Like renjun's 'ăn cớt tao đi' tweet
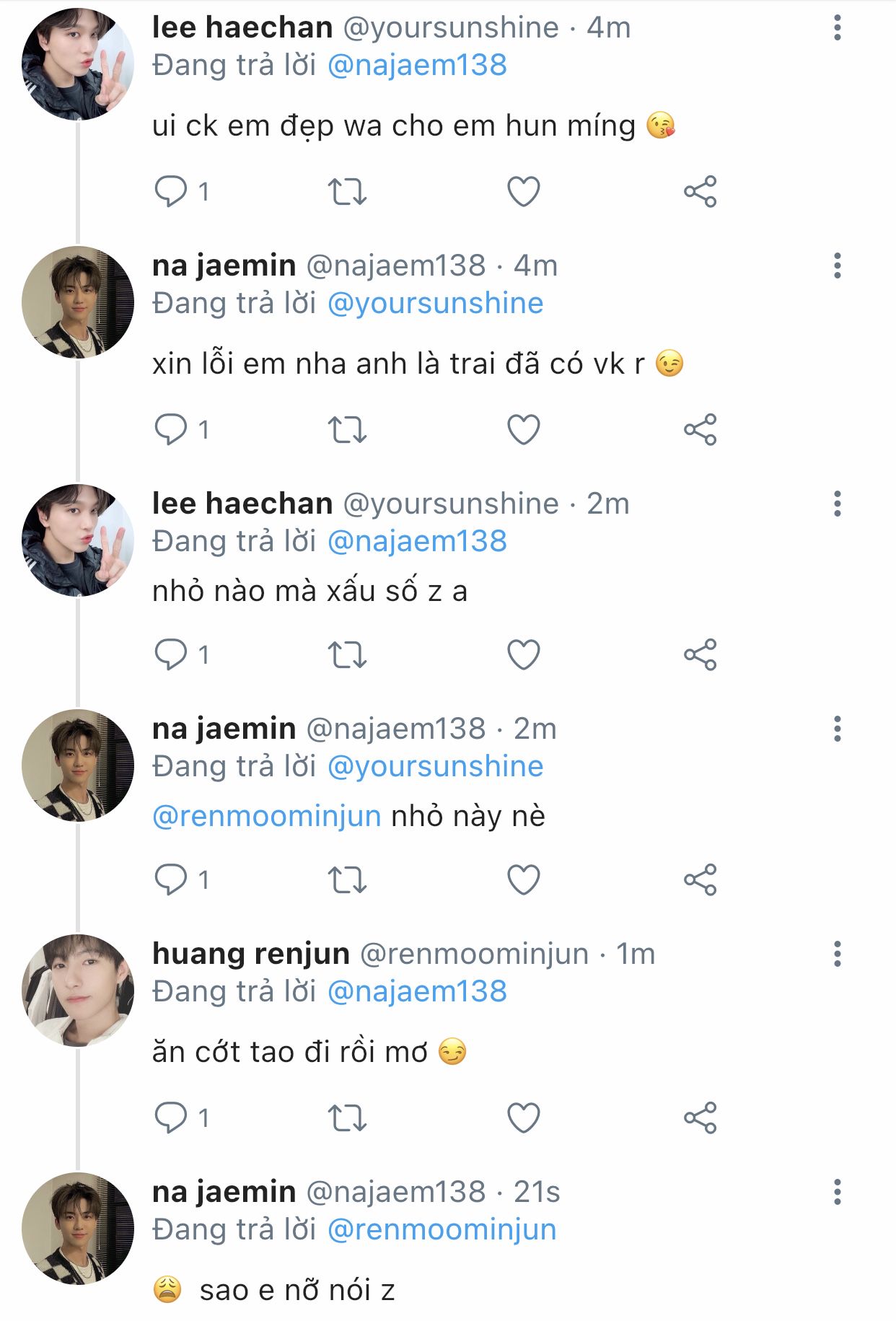The width and height of the screenshot is (896, 1321). click(523, 1118)
